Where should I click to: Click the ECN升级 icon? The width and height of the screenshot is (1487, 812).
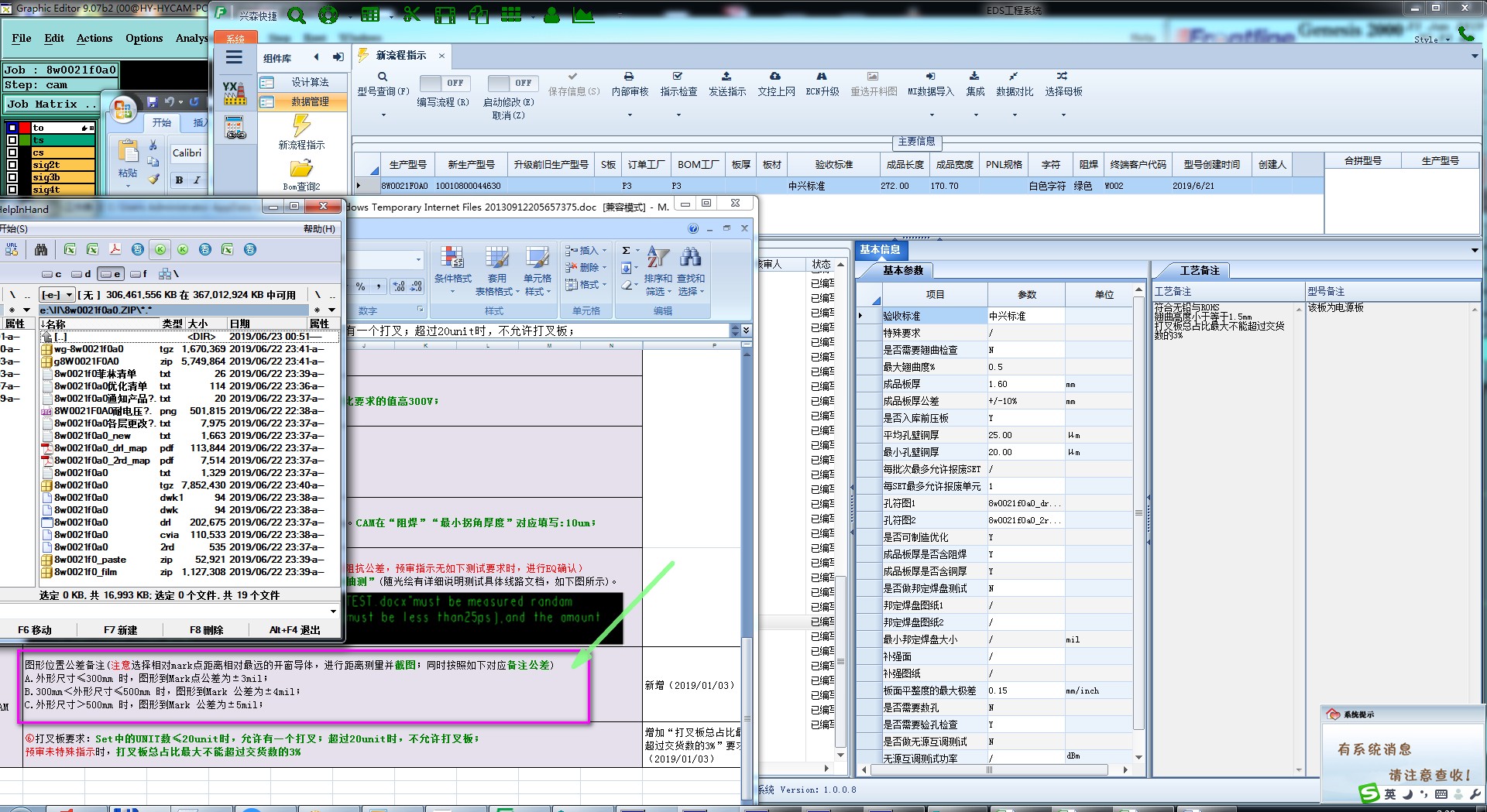pyautogui.click(x=822, y=77)
